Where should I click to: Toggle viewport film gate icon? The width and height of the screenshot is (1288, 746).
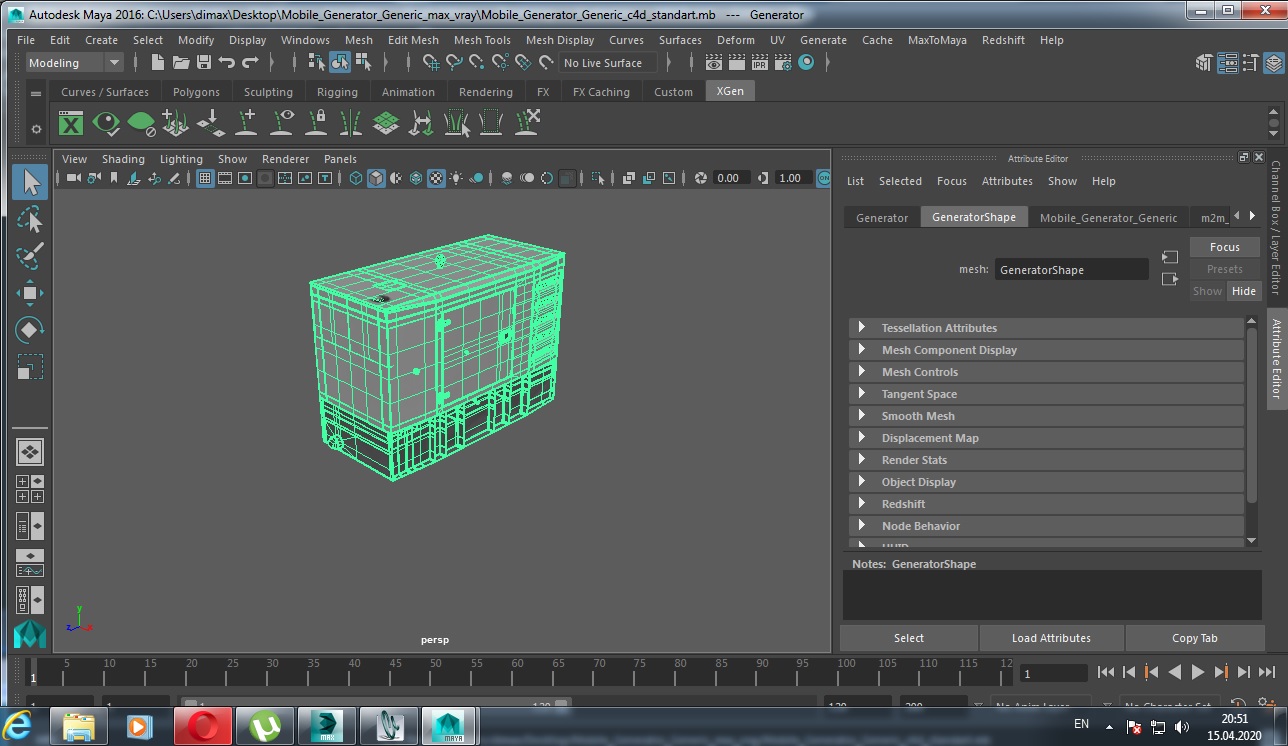225,178
